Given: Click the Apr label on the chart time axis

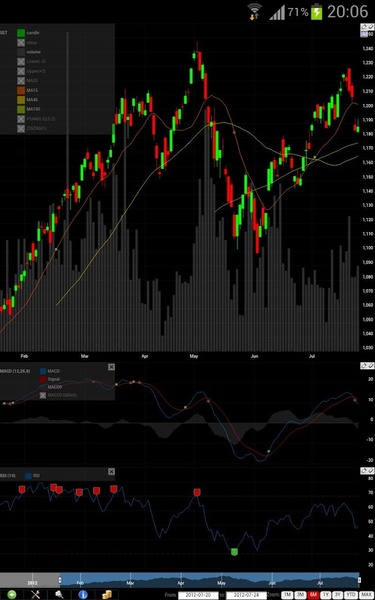Looking at the screenshot, I should click(x=145, y=356).
